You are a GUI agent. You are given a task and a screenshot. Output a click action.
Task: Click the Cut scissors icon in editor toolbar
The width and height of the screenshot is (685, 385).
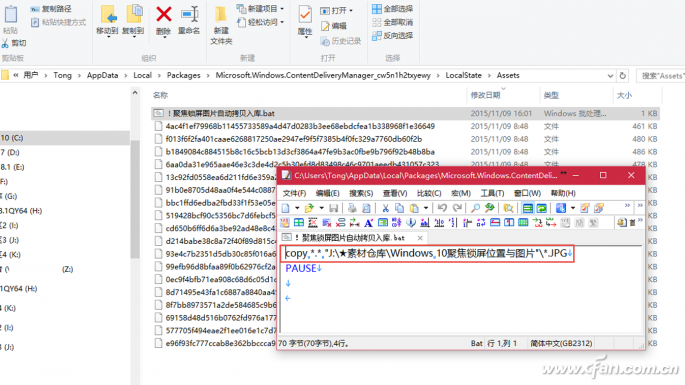385,208
